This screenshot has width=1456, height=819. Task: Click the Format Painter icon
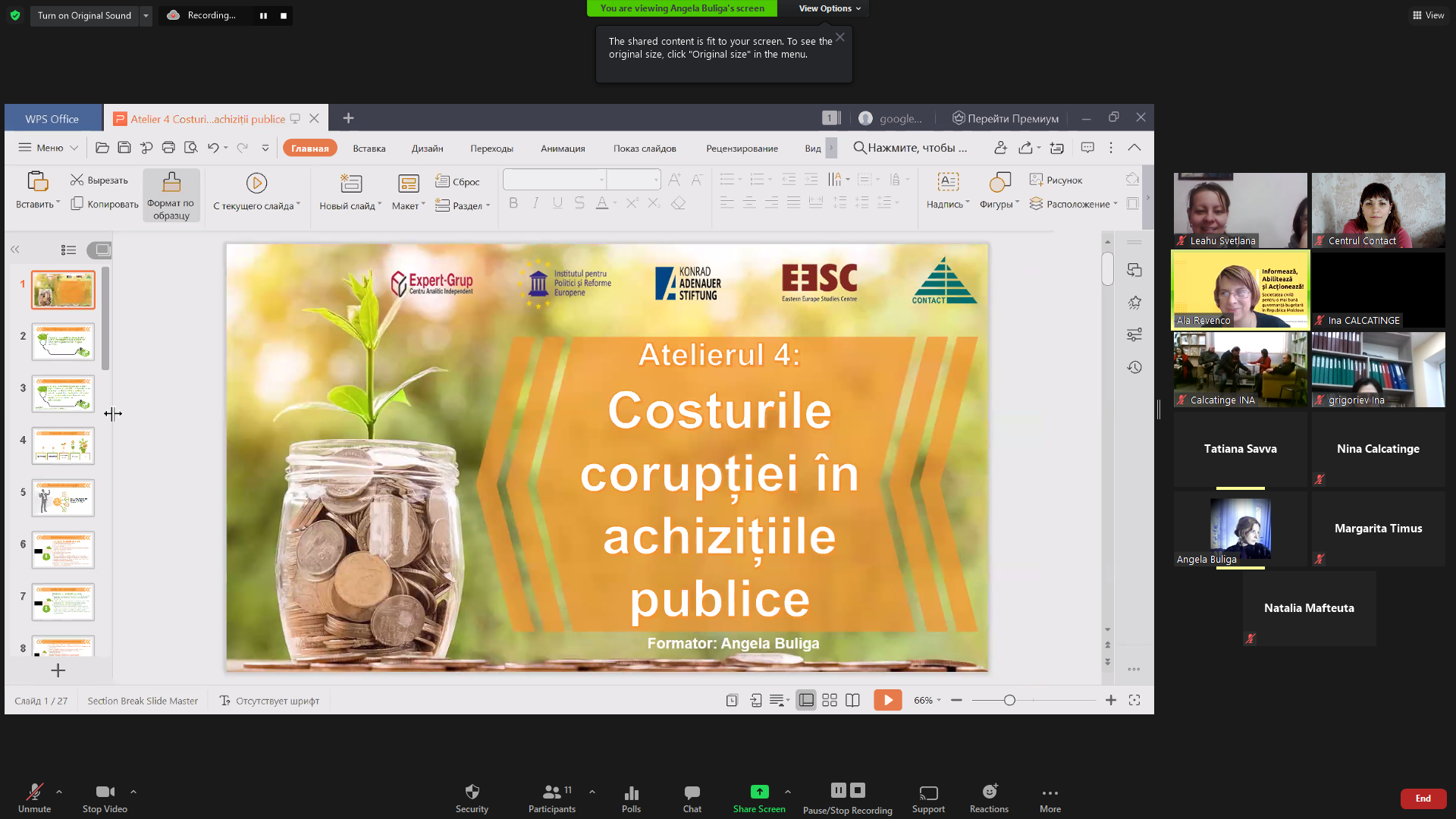click(171, 183)
